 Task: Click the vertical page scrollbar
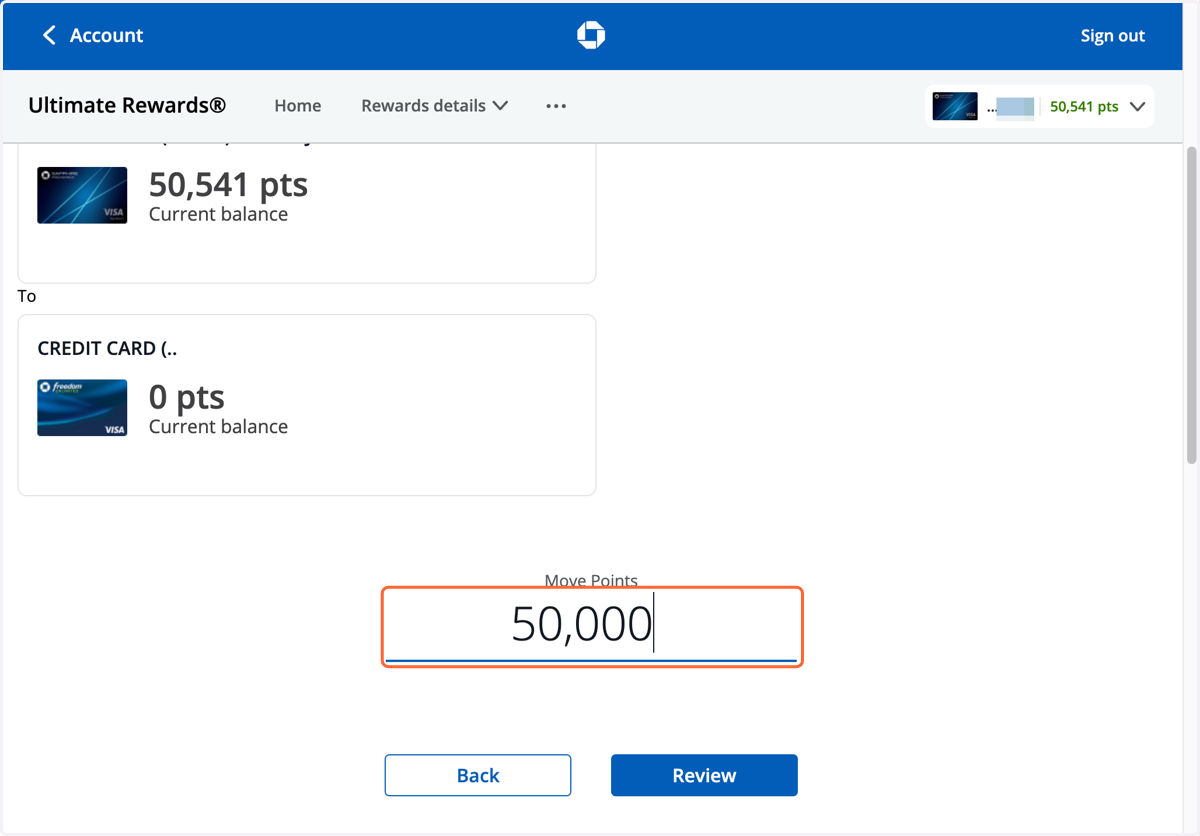1191,305
